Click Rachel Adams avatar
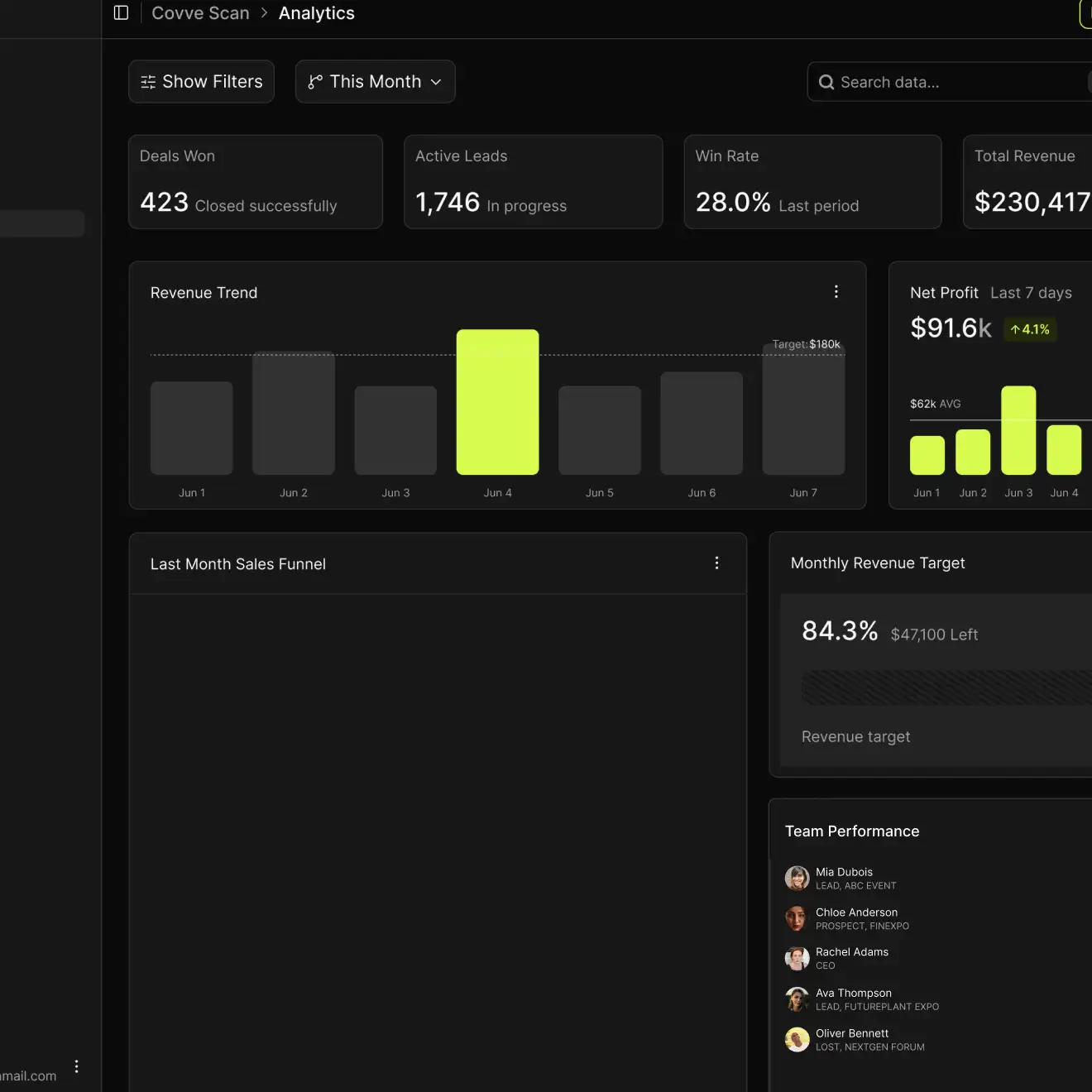The height and width of the screenshot is (1092, 1092). pyautogui.click(x=797, y=959)
